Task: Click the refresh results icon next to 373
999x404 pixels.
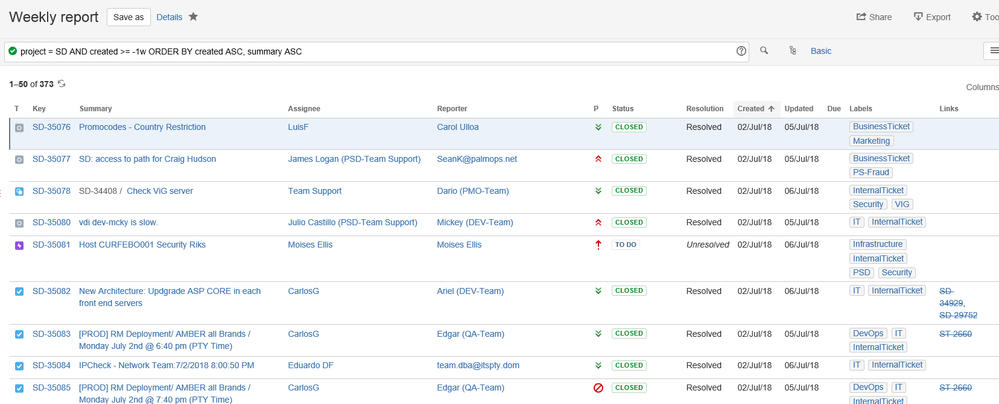Action: point(62,83)
